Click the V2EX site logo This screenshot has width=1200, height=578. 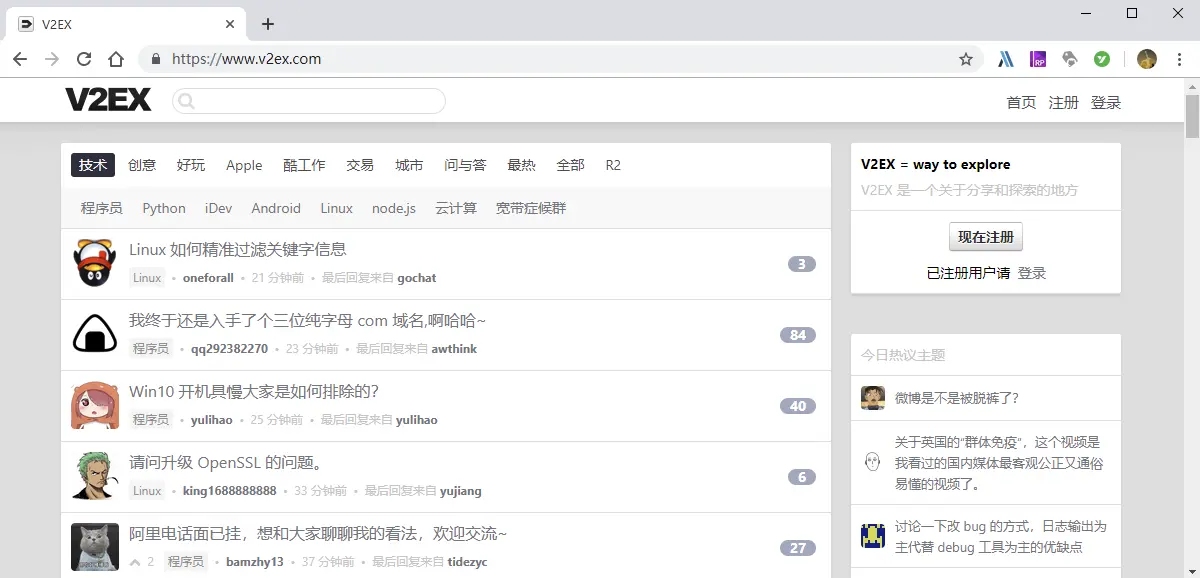coord(108,100)
